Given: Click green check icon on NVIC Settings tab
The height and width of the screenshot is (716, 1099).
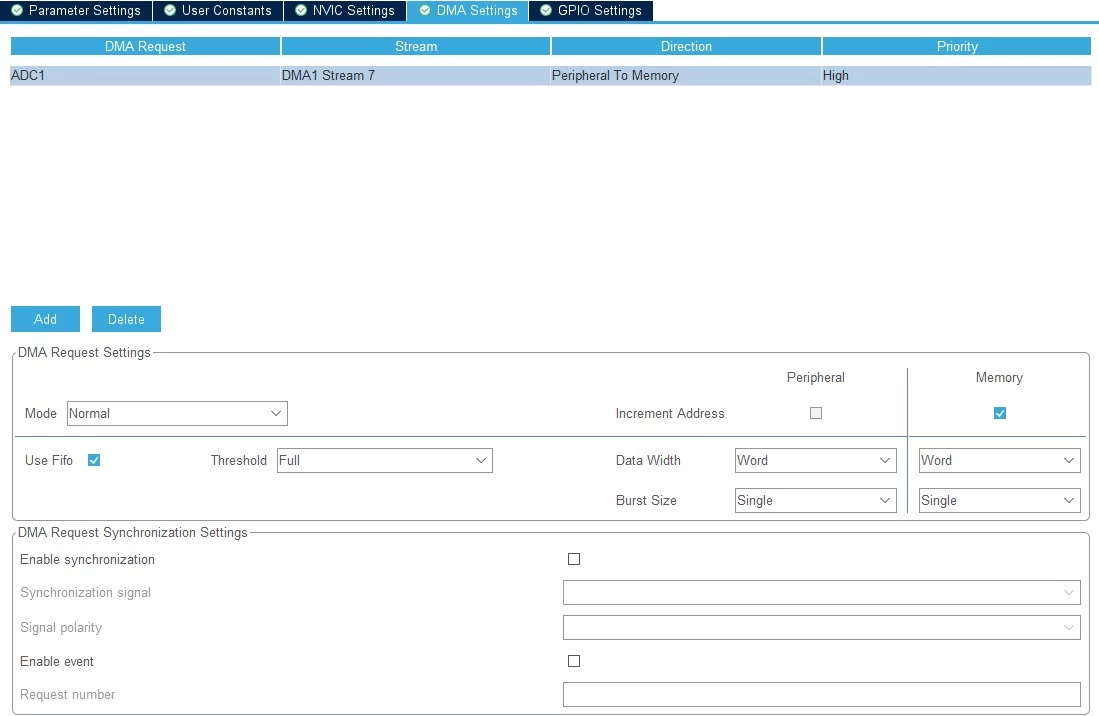Looking at the screenshot, I should pyautogui.click(x=301, y=11).
